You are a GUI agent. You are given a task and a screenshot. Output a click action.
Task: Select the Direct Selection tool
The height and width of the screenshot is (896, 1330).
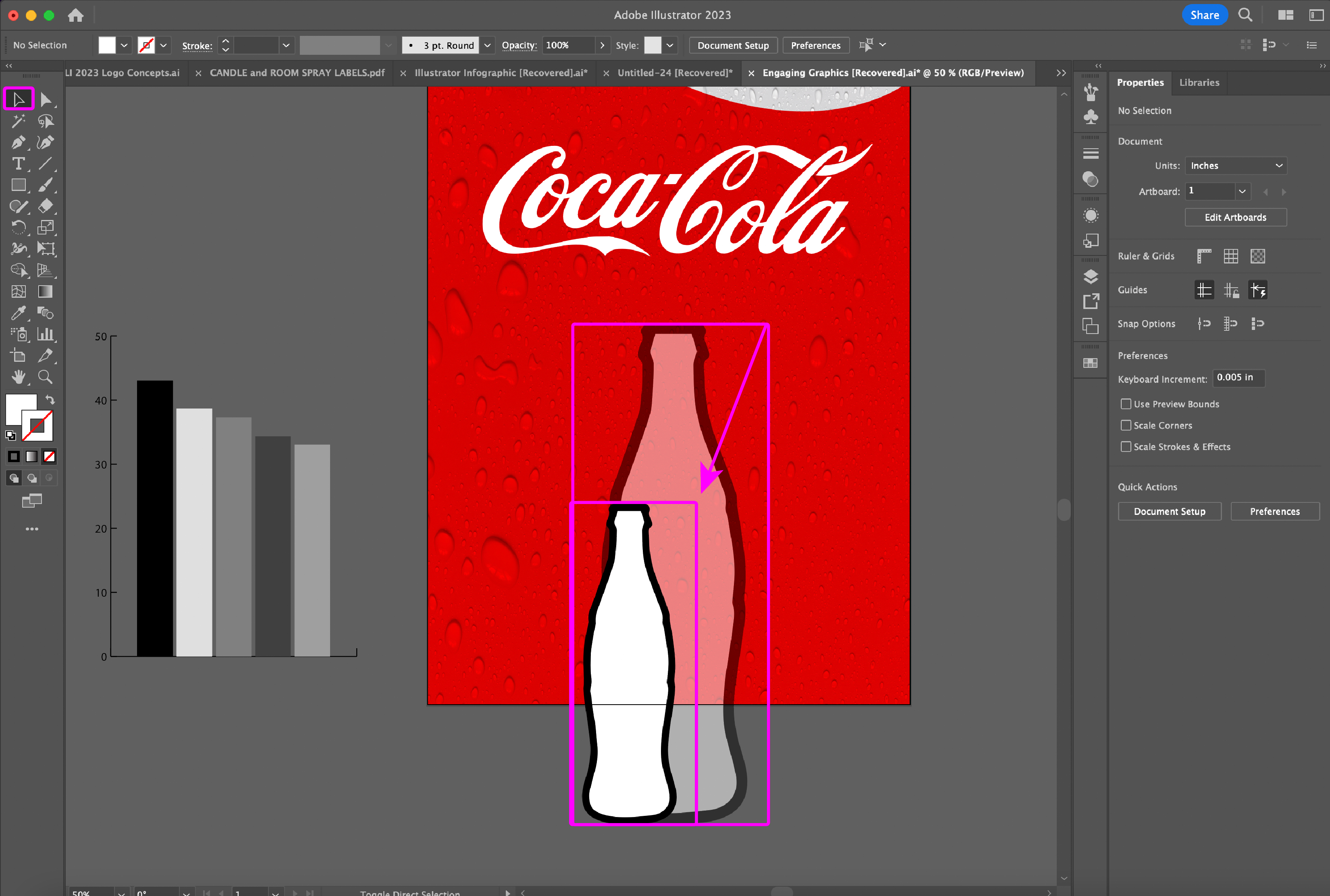pyautogui.click(x=45, y=100)
